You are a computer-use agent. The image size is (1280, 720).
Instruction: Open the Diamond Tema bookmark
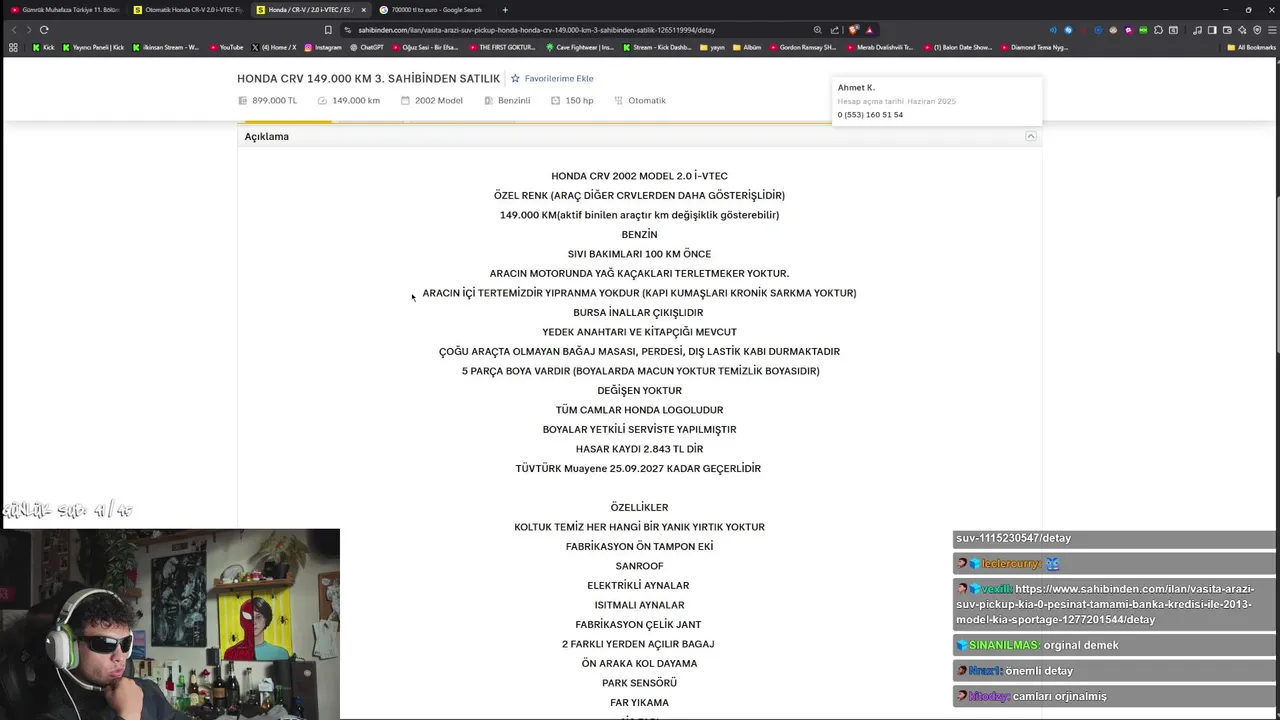point(1034,47)
